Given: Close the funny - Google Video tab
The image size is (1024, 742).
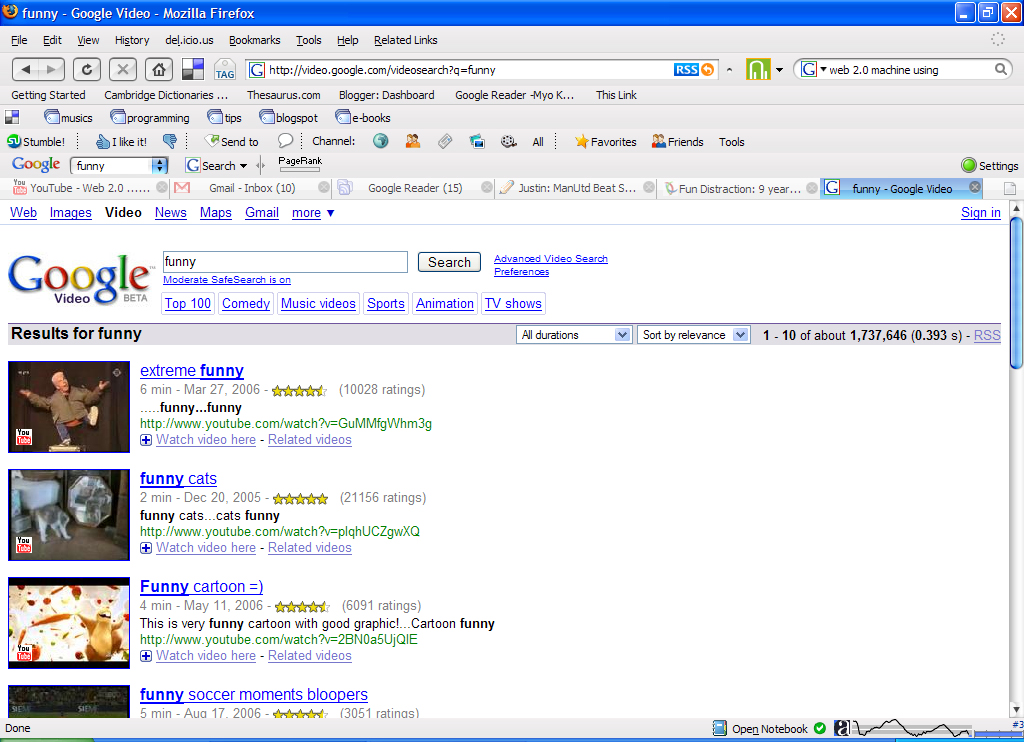Looking at the screenshot, I should 974,188.
